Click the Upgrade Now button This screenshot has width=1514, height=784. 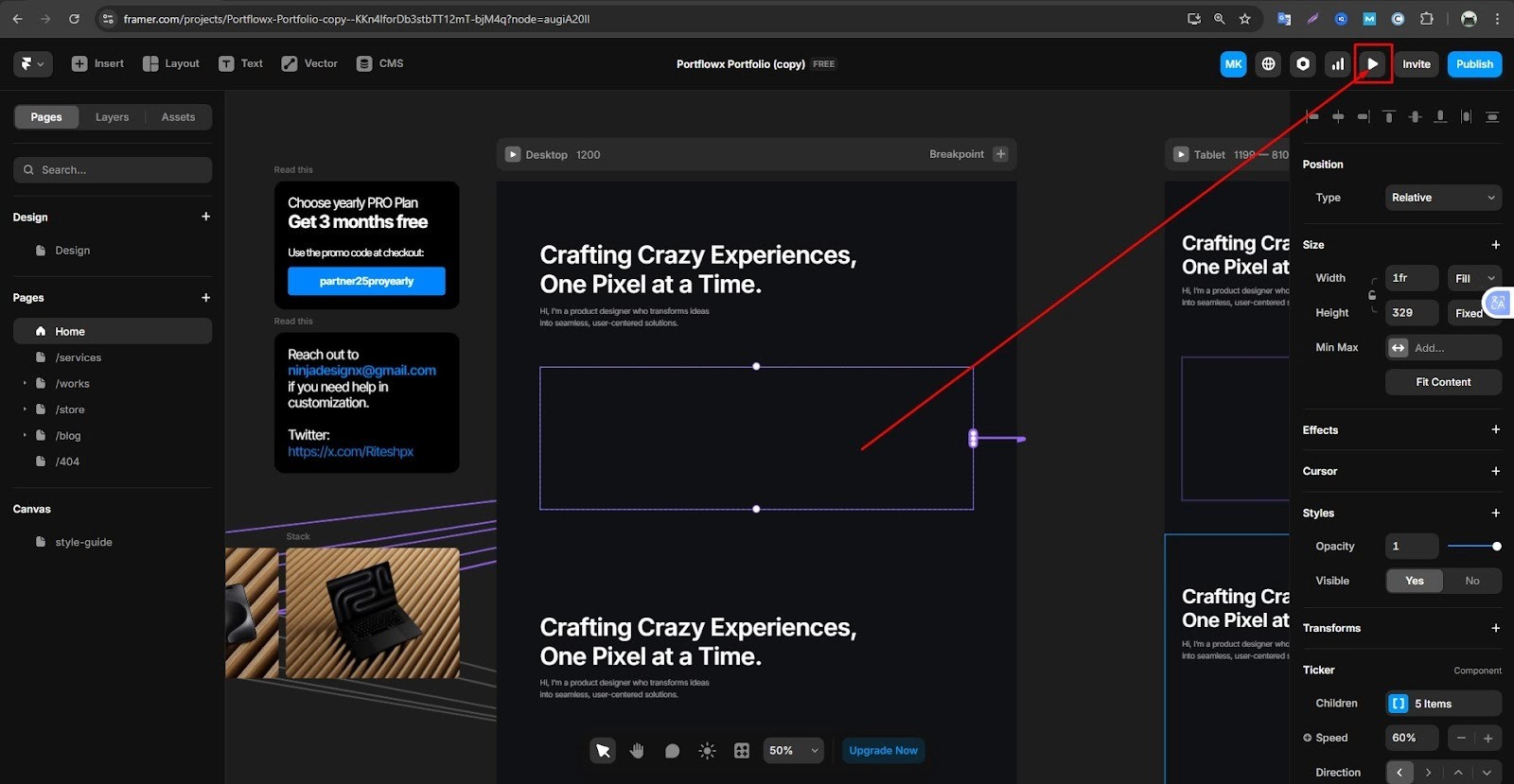tap(883, 751)
